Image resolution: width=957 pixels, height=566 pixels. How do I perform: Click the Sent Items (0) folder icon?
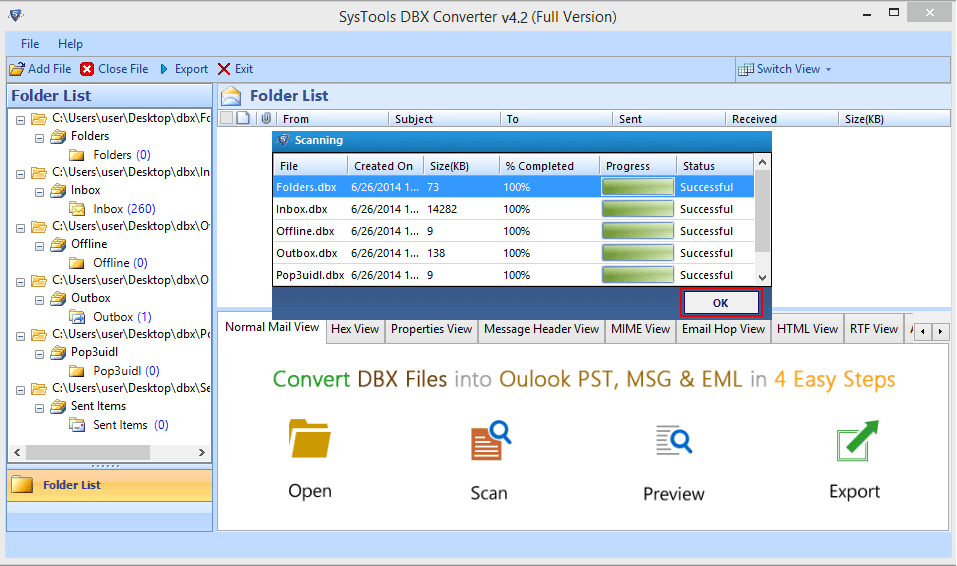coord(77,425)
